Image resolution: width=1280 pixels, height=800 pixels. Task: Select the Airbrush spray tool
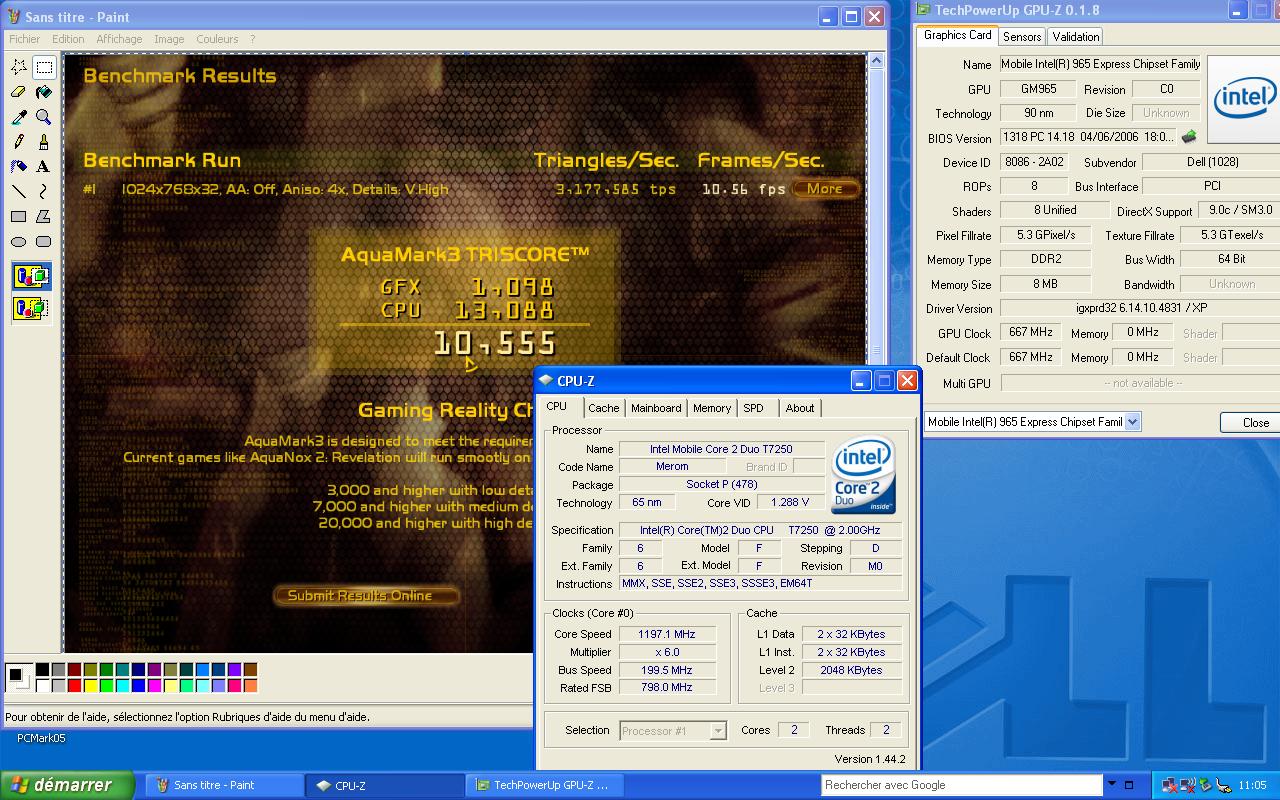tap(19, 167)
